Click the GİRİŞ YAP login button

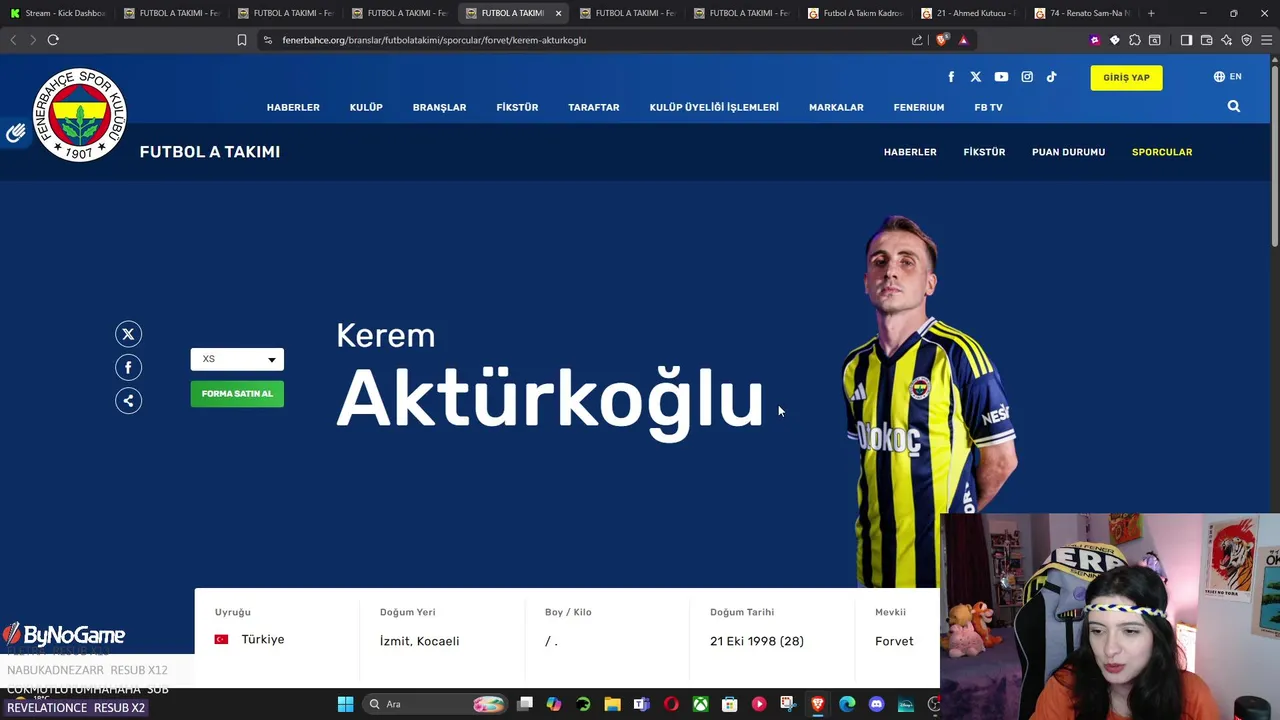coord(1126,77)
